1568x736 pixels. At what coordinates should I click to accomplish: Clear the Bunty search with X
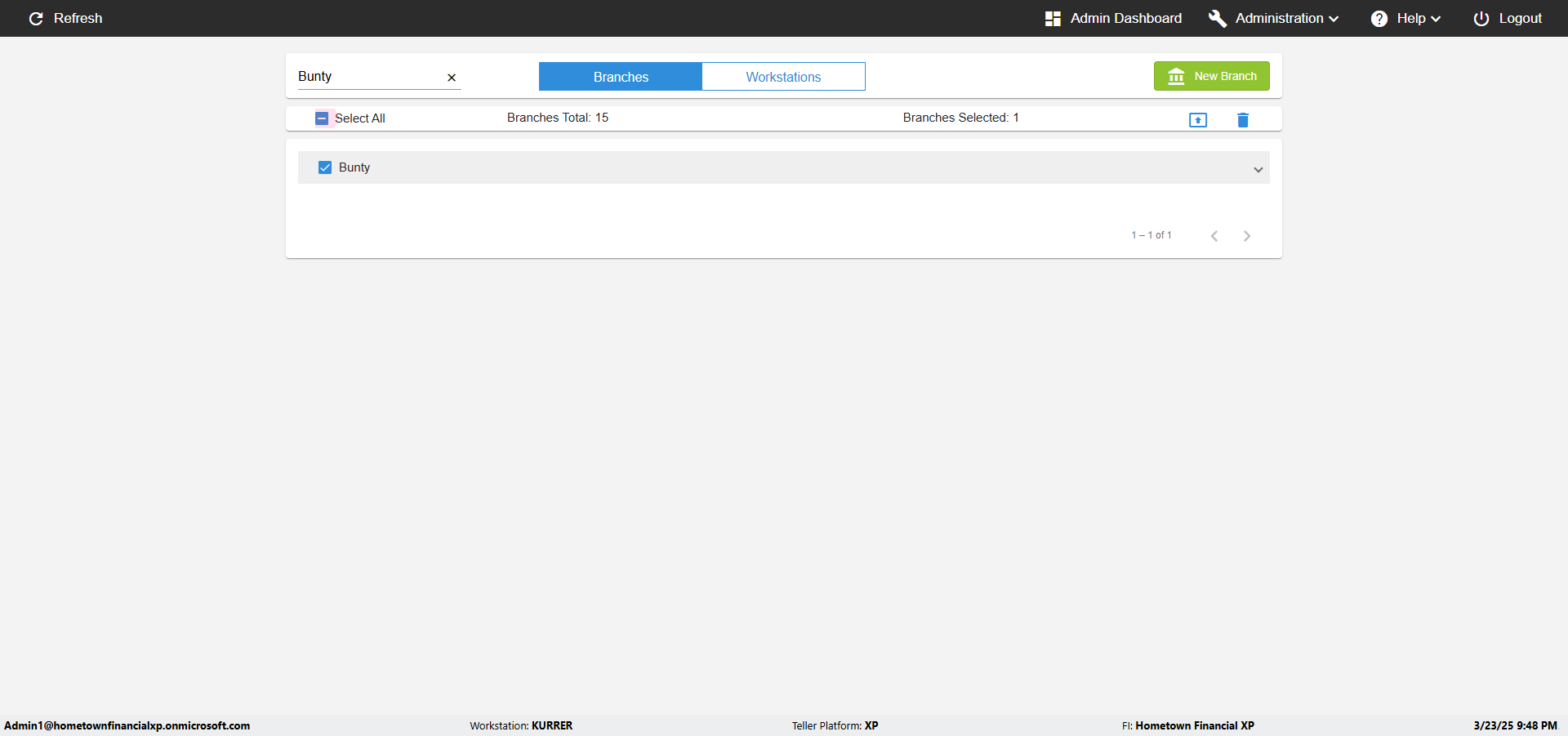coord(452,78)
